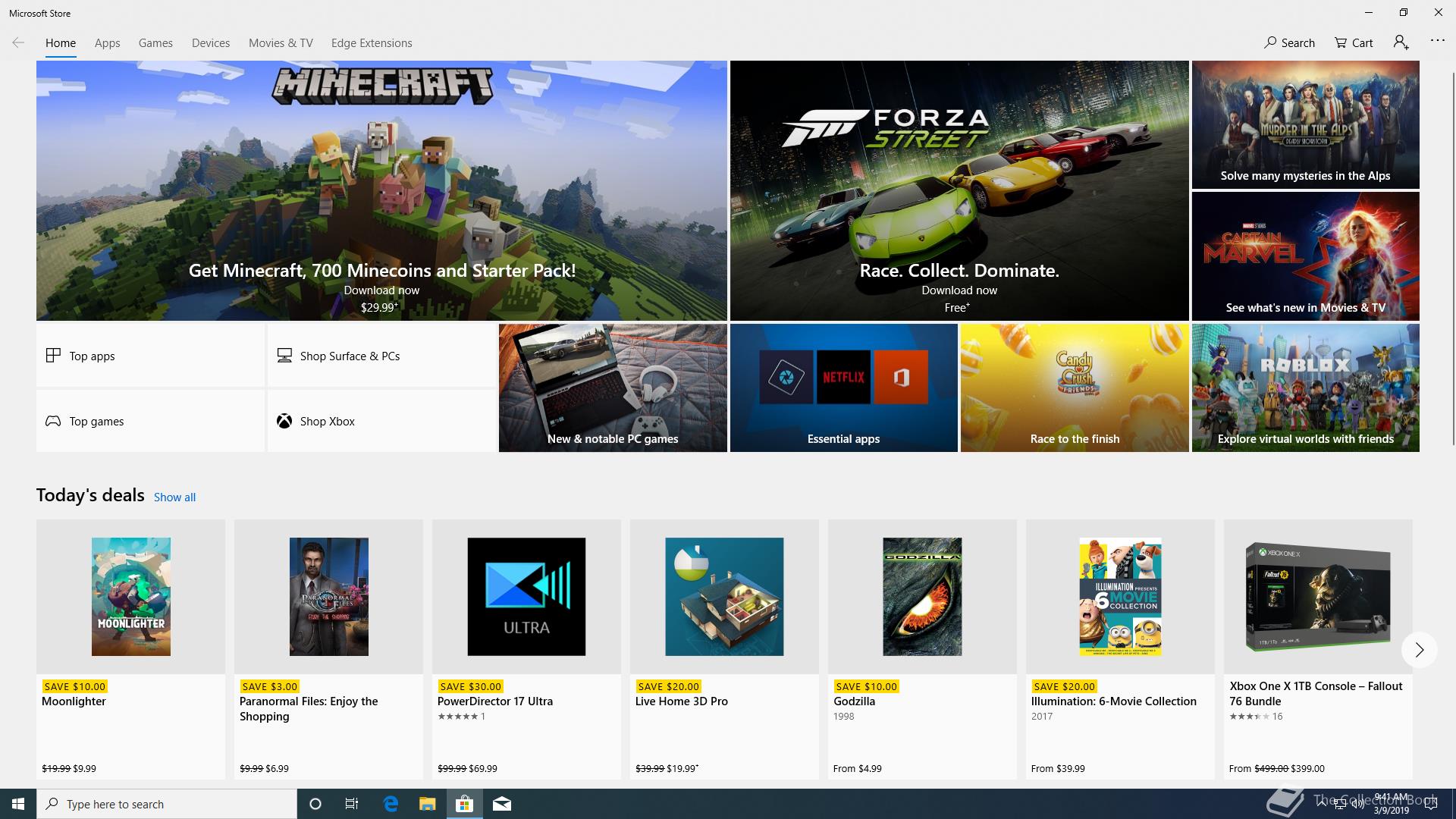Open the Candy Crush Friends tile

pyautogui.click(x=1075, y=388)
